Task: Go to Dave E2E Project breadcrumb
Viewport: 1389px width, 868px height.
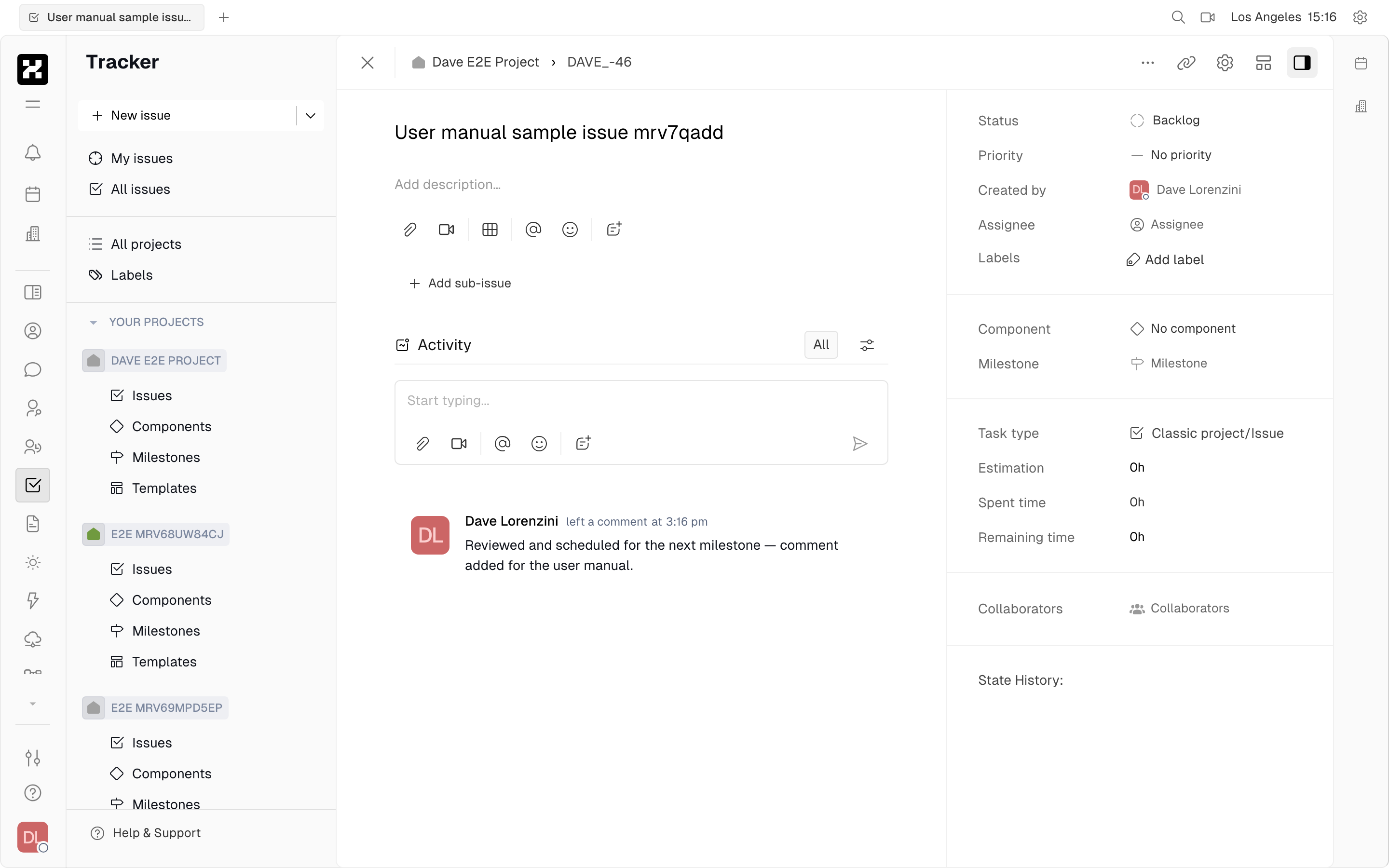Action: click(x=475, y=62)
